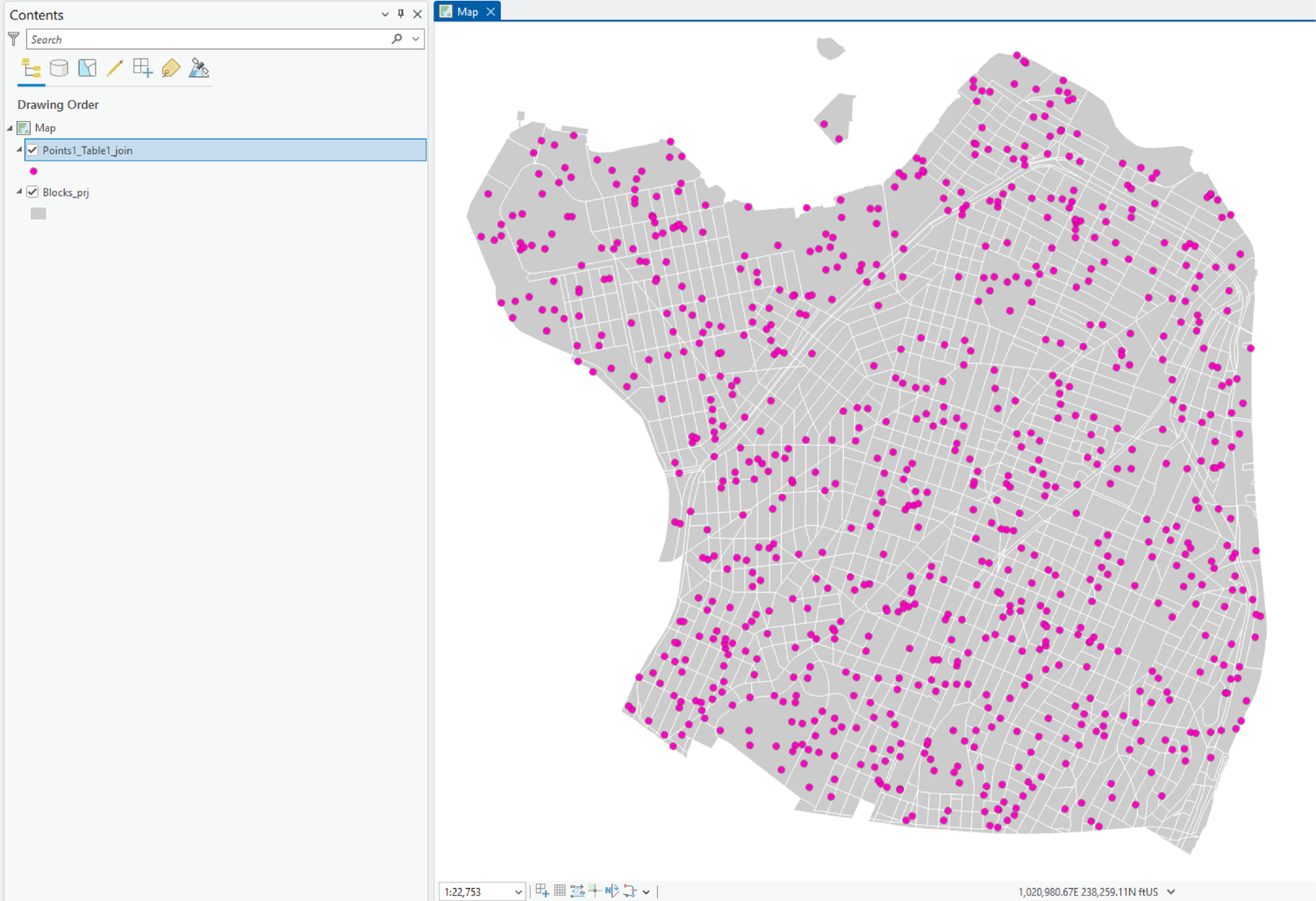Open the List By Labeling tag icon
Viewport: 1316px width, 901px height.
pos(170,68)
